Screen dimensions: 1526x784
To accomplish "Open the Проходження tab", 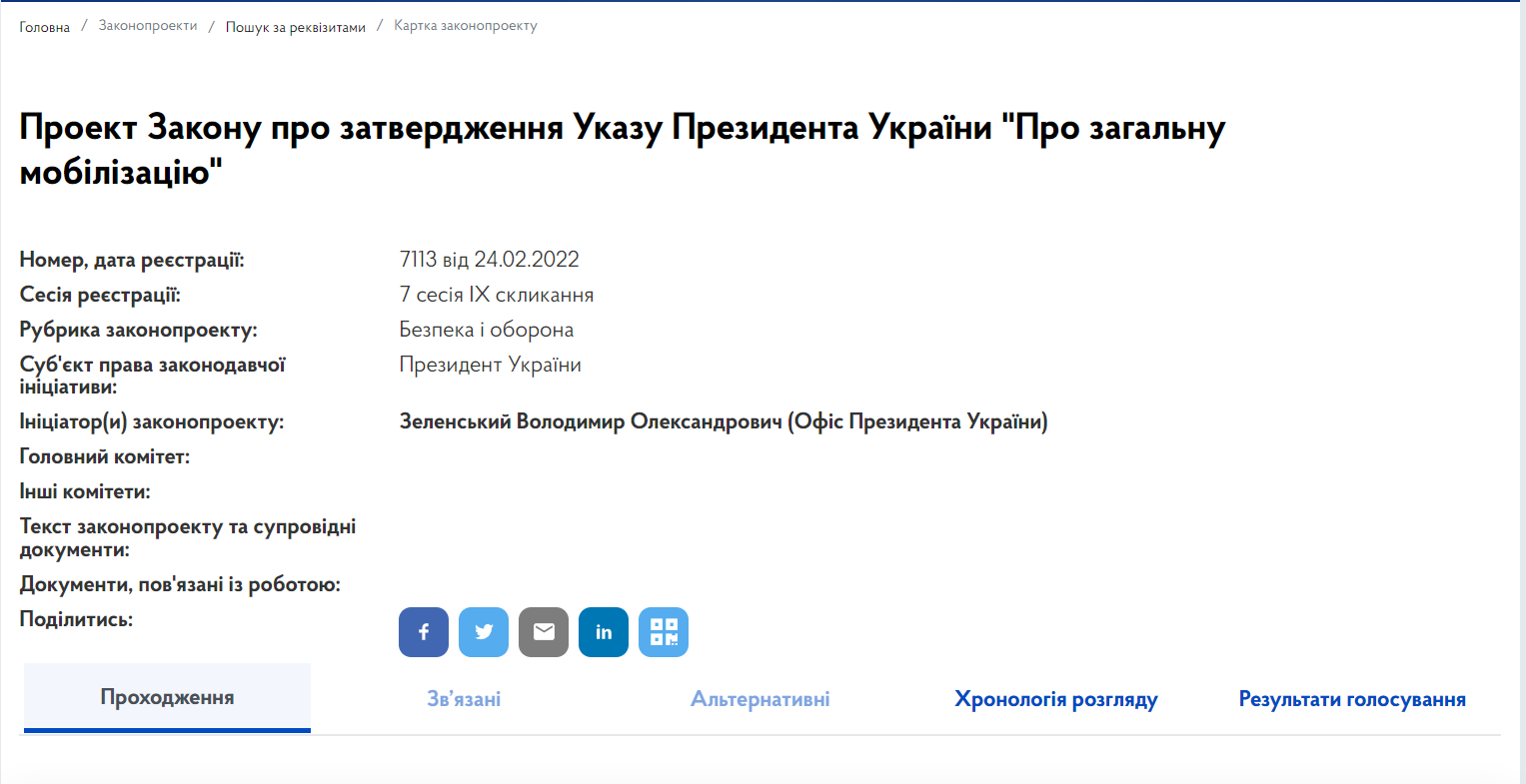I will tap(167, 698).
